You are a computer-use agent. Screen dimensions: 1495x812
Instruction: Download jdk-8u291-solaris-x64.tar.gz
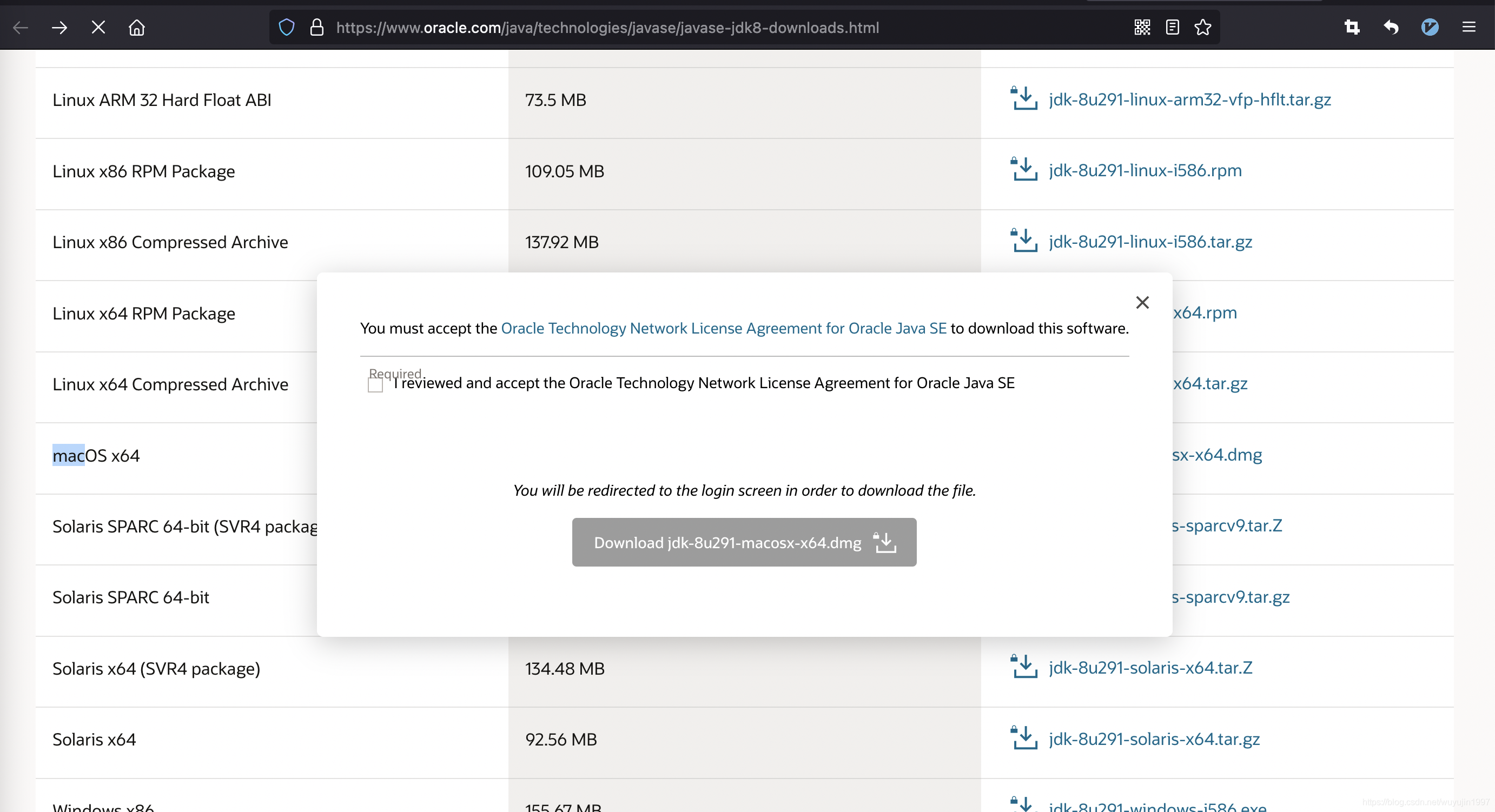1154,739
